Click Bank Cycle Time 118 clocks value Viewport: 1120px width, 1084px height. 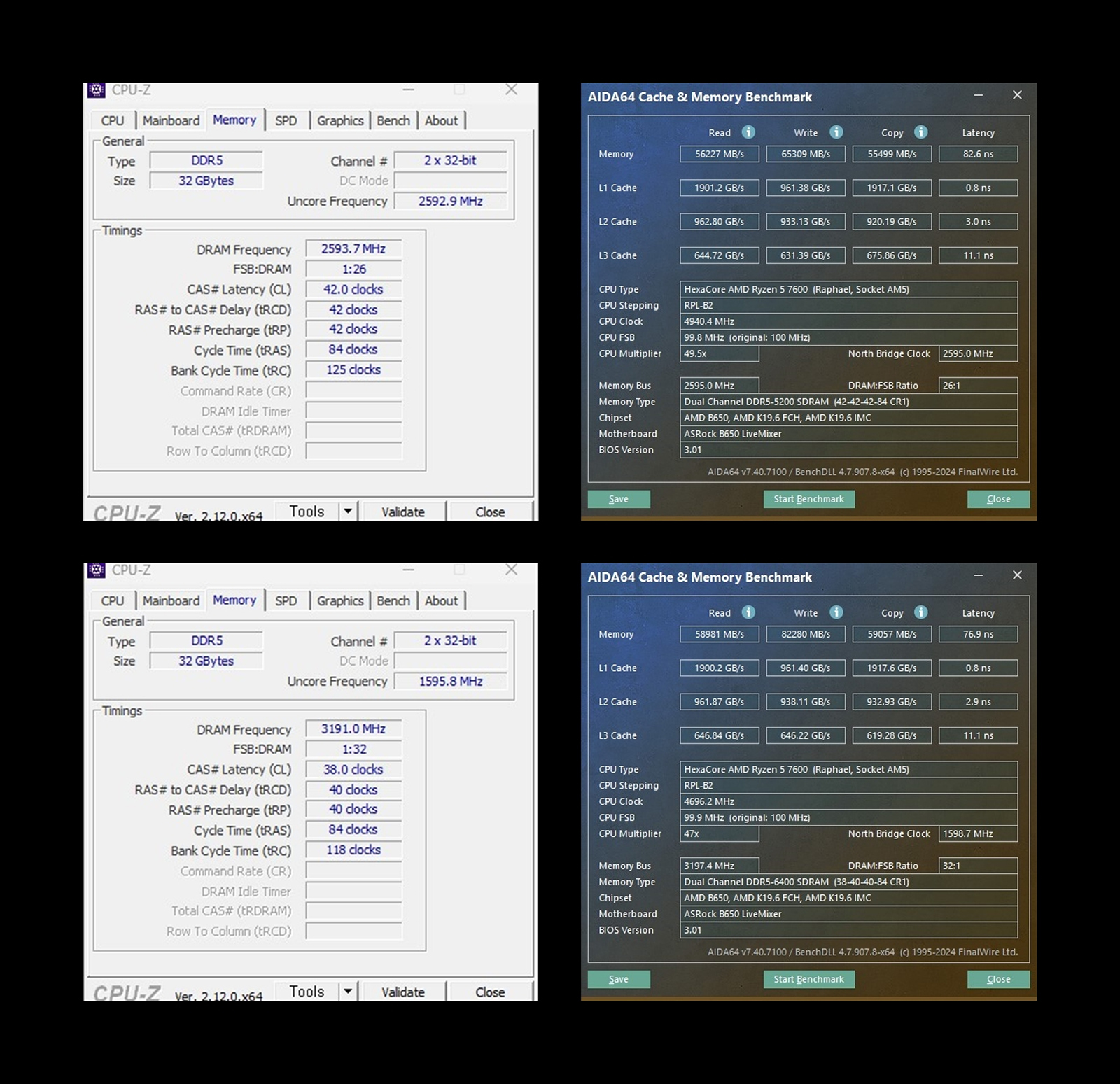point(353,850)
